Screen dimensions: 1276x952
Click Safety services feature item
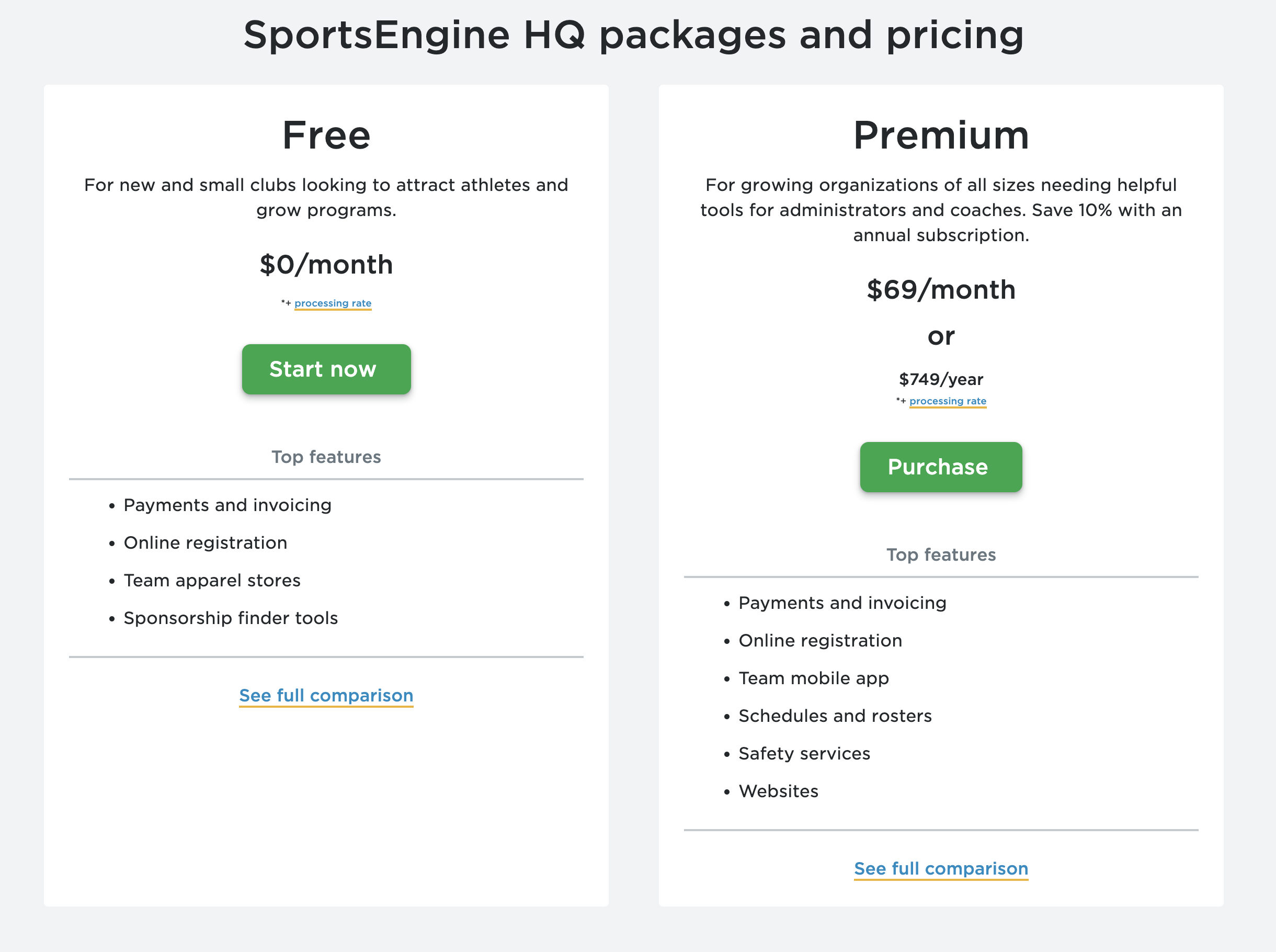tap(804, 753)
